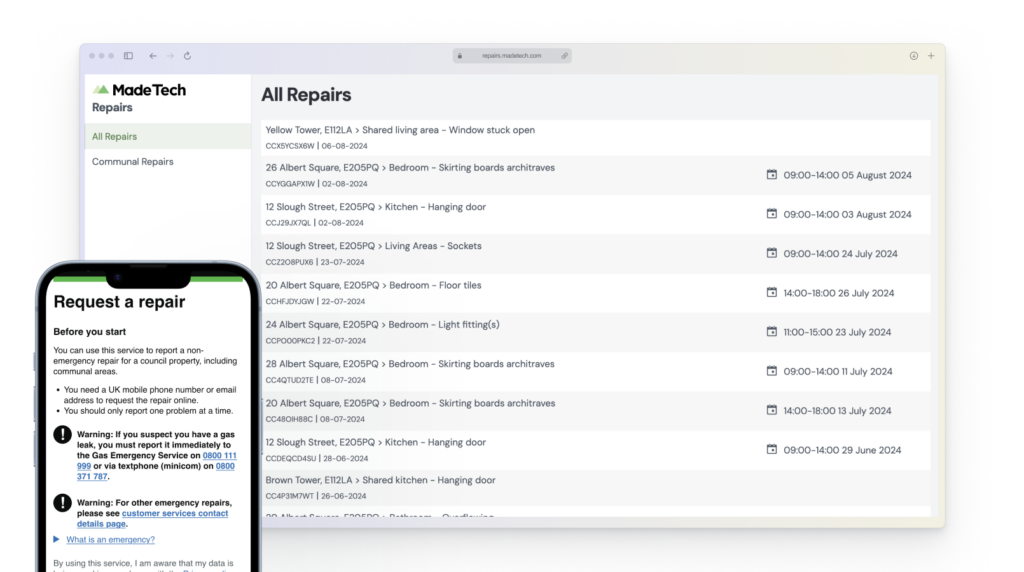The width and height of the screenshot is (1024, 572).
Task: Click repair reference CC48OIH88C
Action: click(289, 419)
